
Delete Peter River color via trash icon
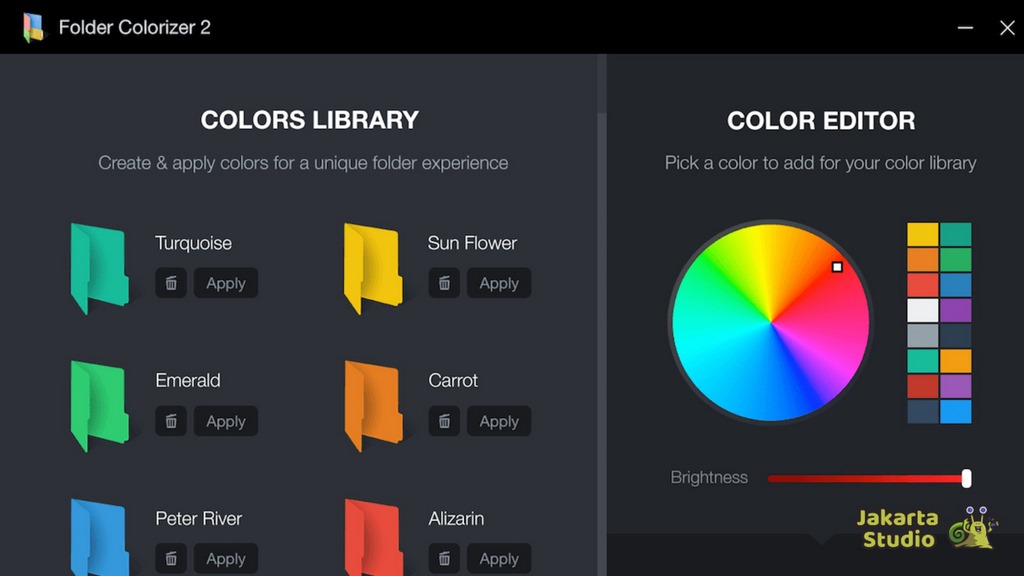coord(171,558)
